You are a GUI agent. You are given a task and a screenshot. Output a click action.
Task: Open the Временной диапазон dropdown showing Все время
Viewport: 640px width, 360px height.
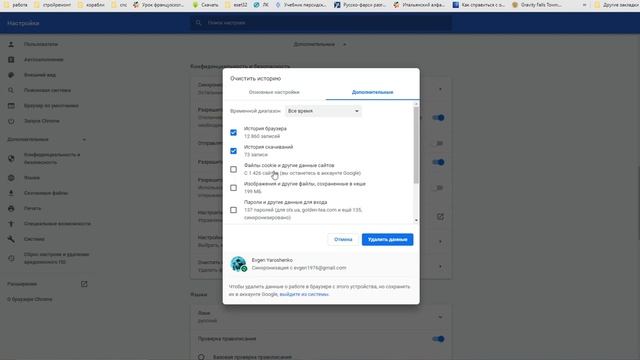[323, 111]
